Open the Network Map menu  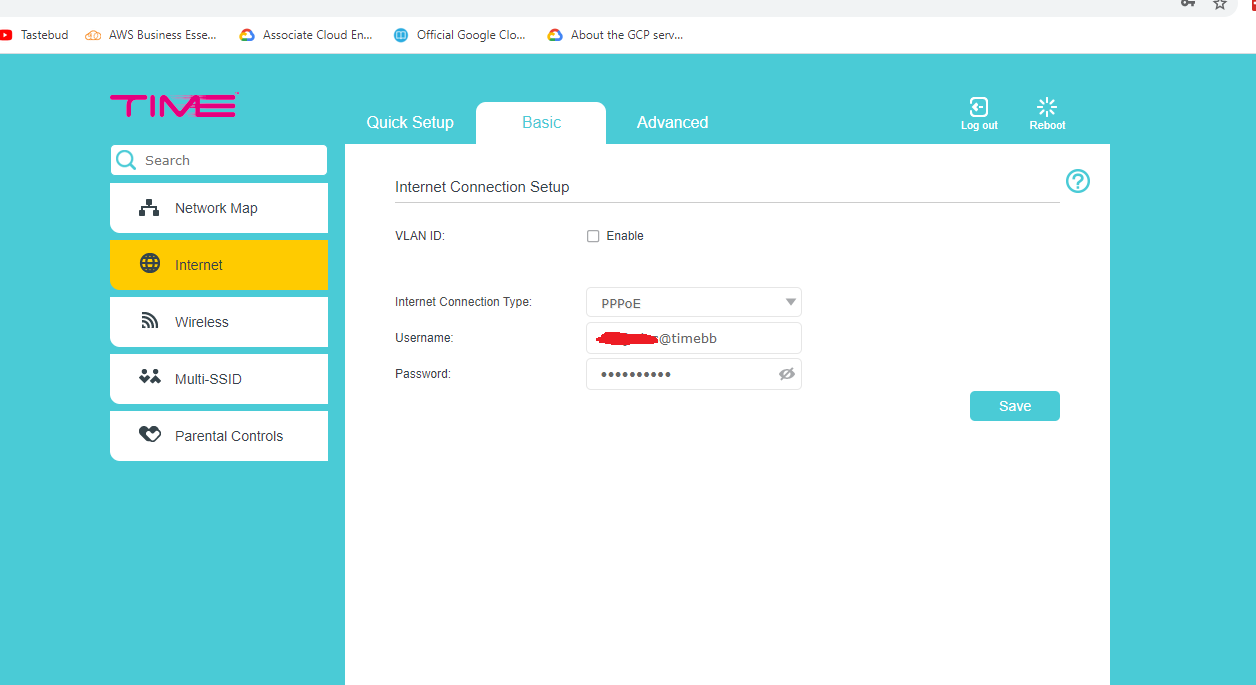219,208
